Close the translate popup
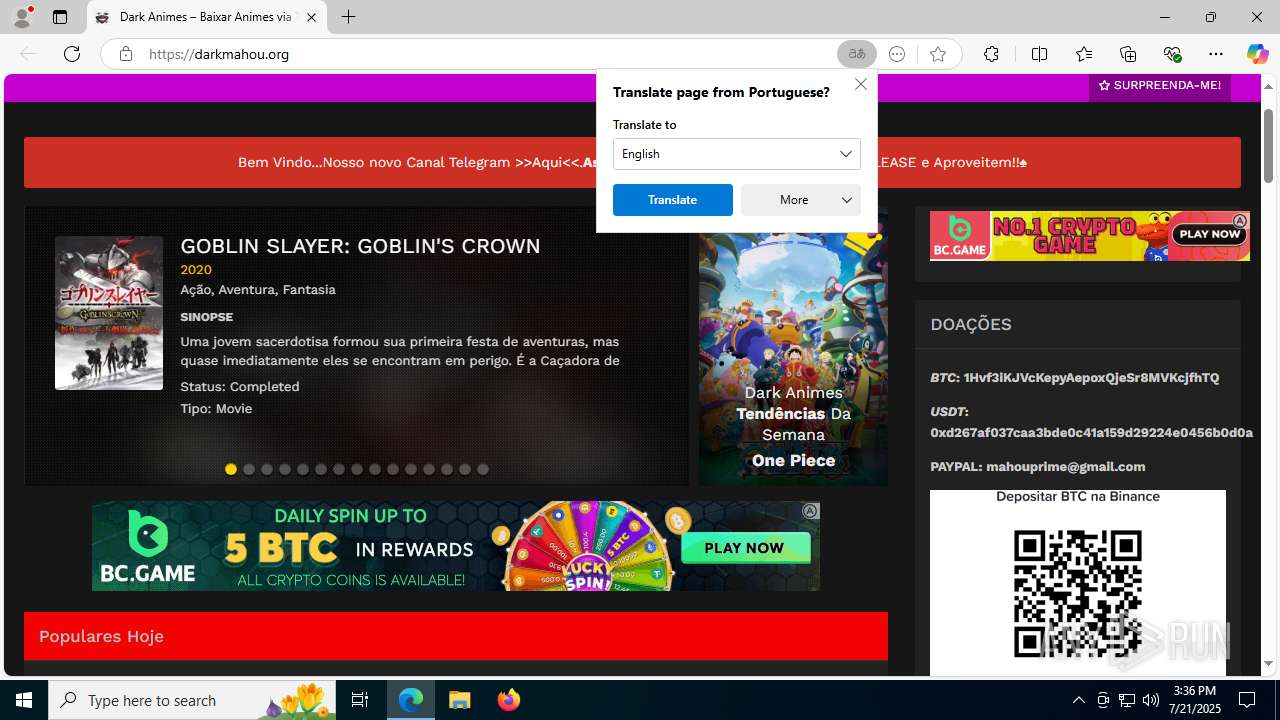Image resolution: width=1280 pixels, height=720 pixels. (861, 85)
